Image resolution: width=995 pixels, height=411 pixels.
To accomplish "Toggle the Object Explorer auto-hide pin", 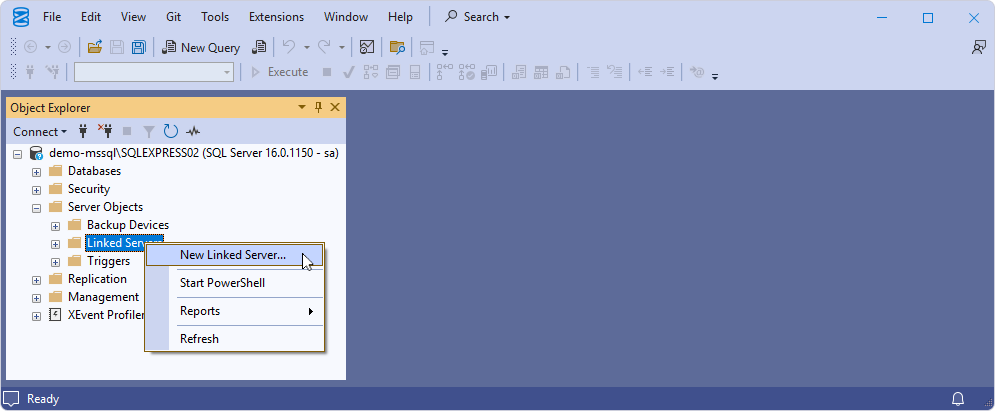I will [x=319, y=108].
